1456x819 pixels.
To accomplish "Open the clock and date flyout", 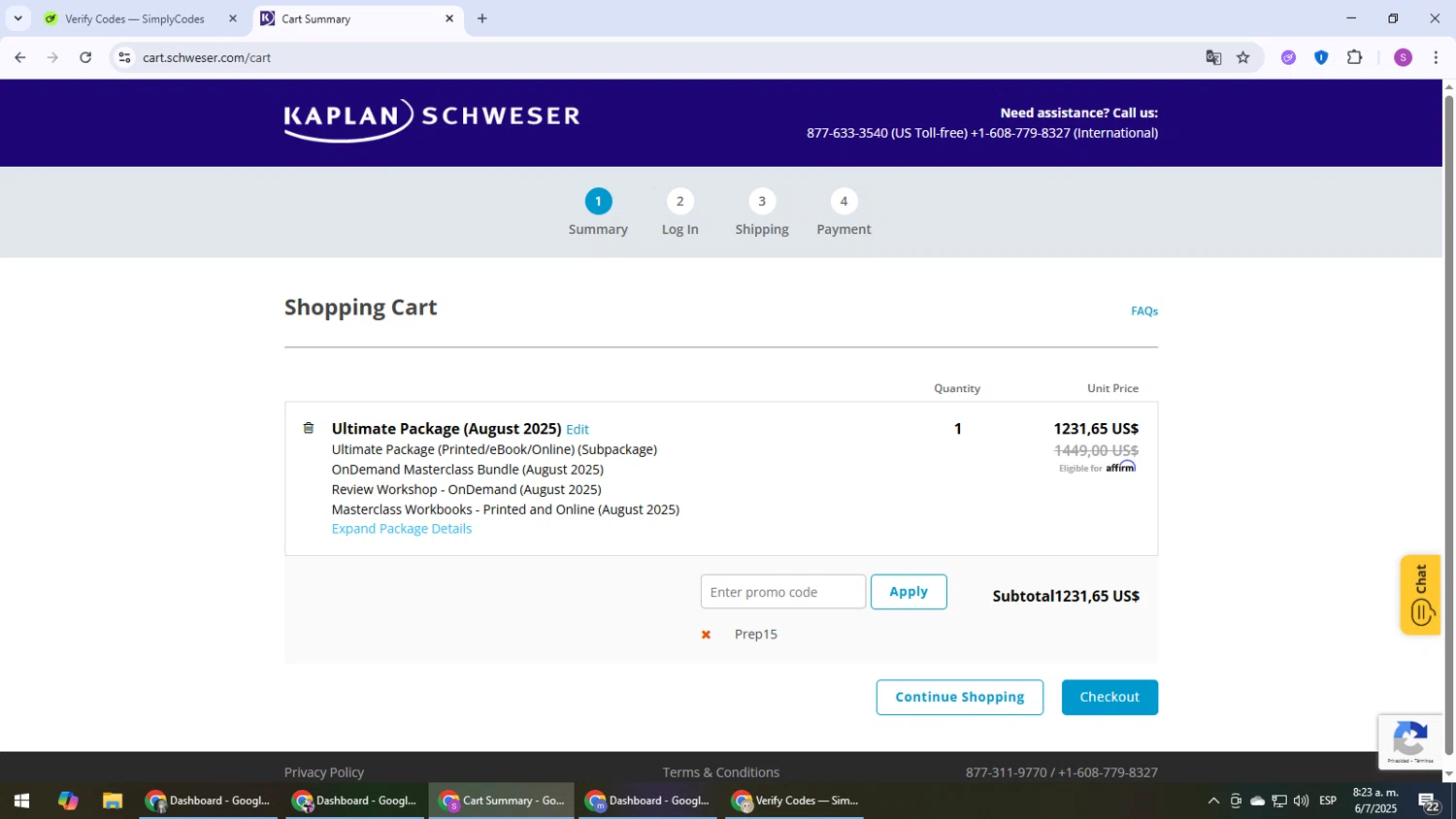I will [1375, 801].
